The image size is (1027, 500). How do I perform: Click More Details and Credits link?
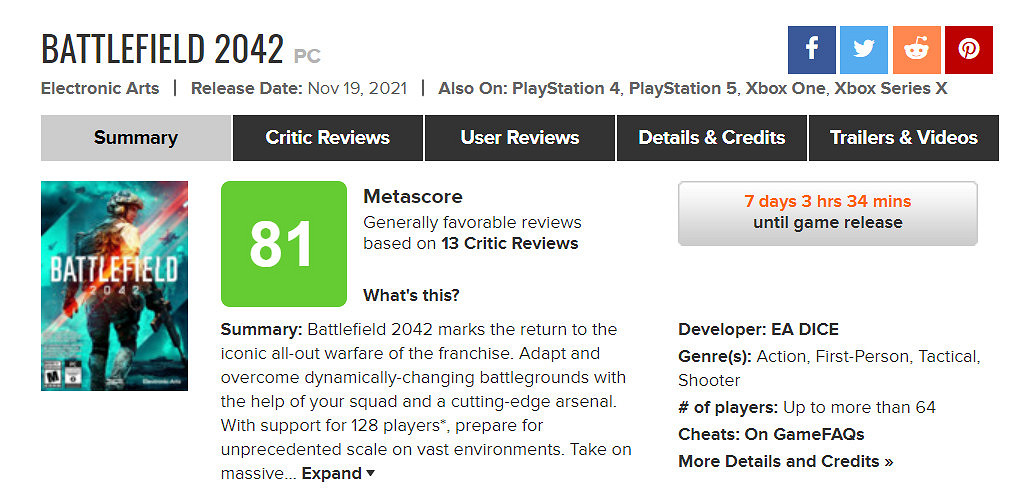[x=785, y=461]
